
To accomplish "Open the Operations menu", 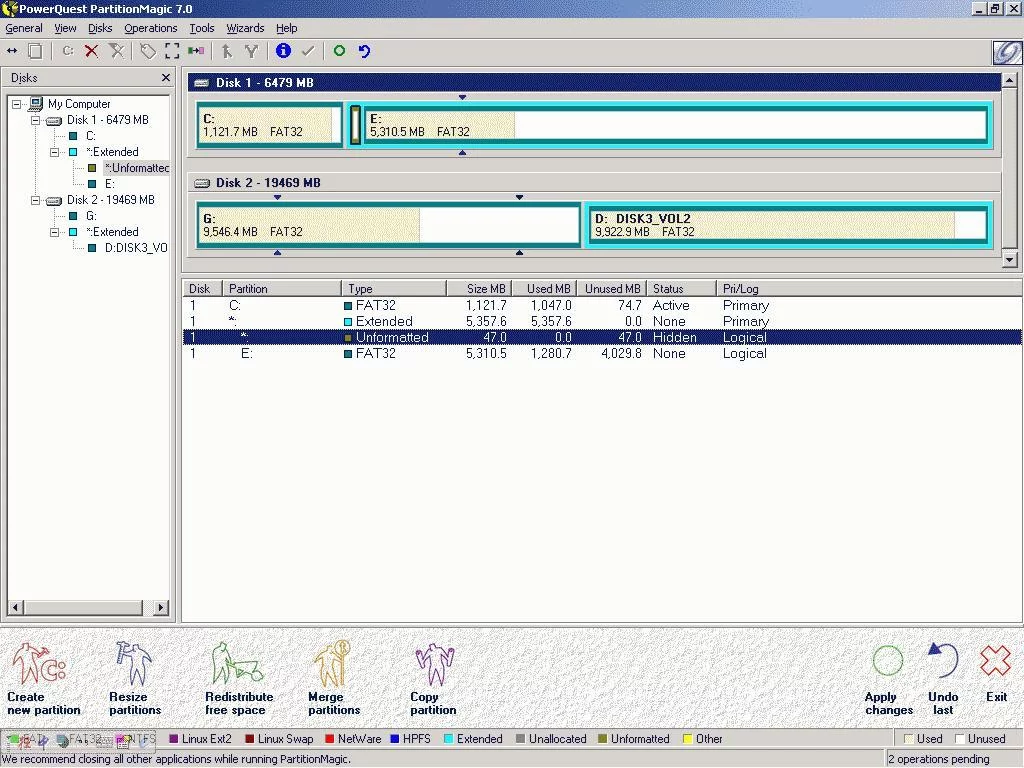I will click(151, 28).
